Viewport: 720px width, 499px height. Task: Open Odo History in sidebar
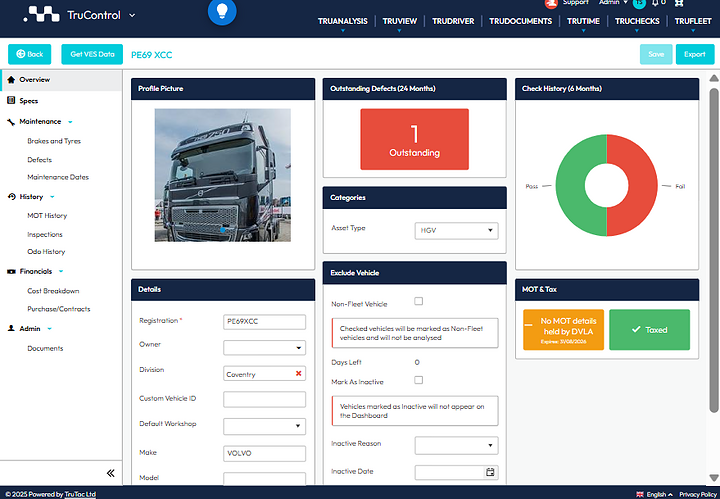(46, 252)
